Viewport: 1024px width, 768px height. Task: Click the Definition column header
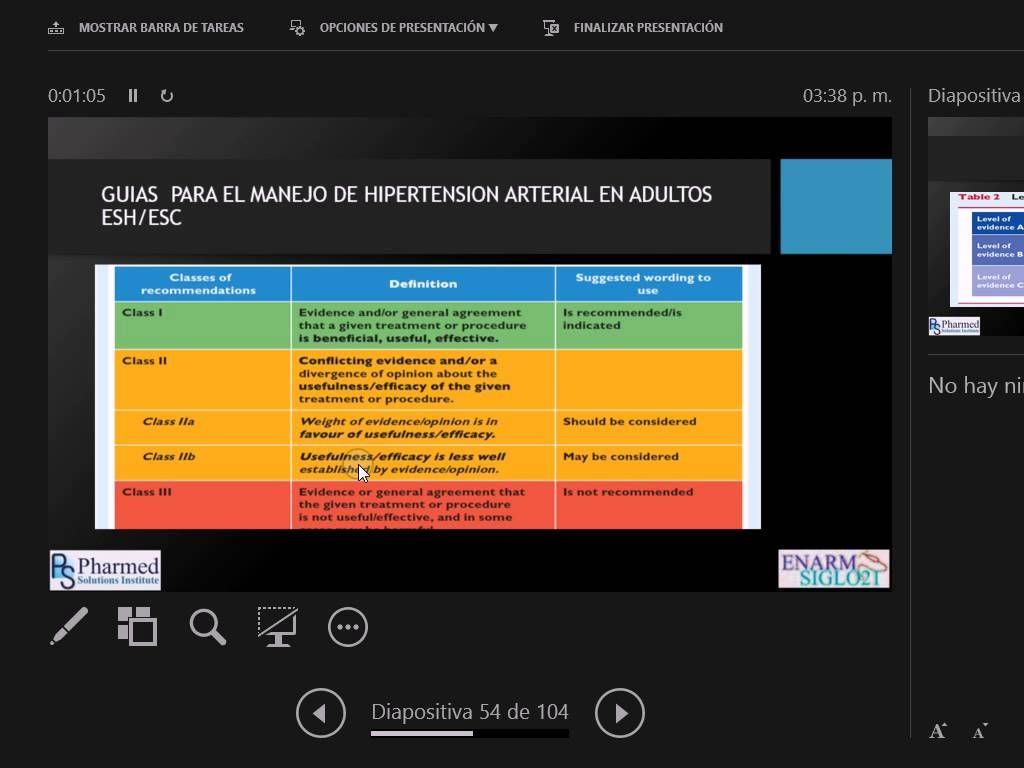[423, 283]
